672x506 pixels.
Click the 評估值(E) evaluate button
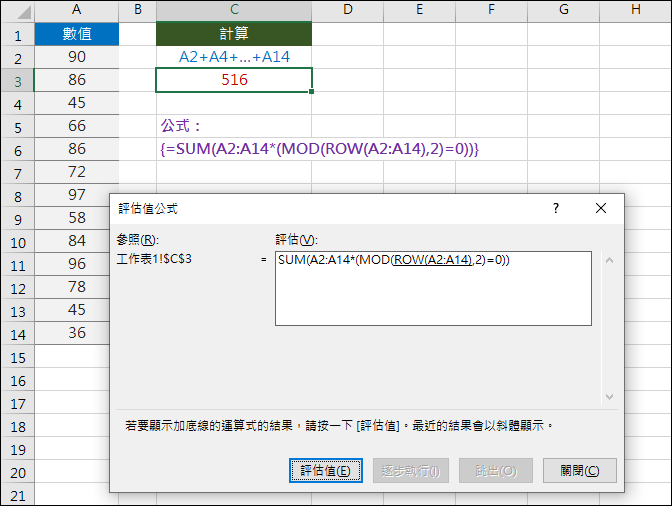(326, 470)
